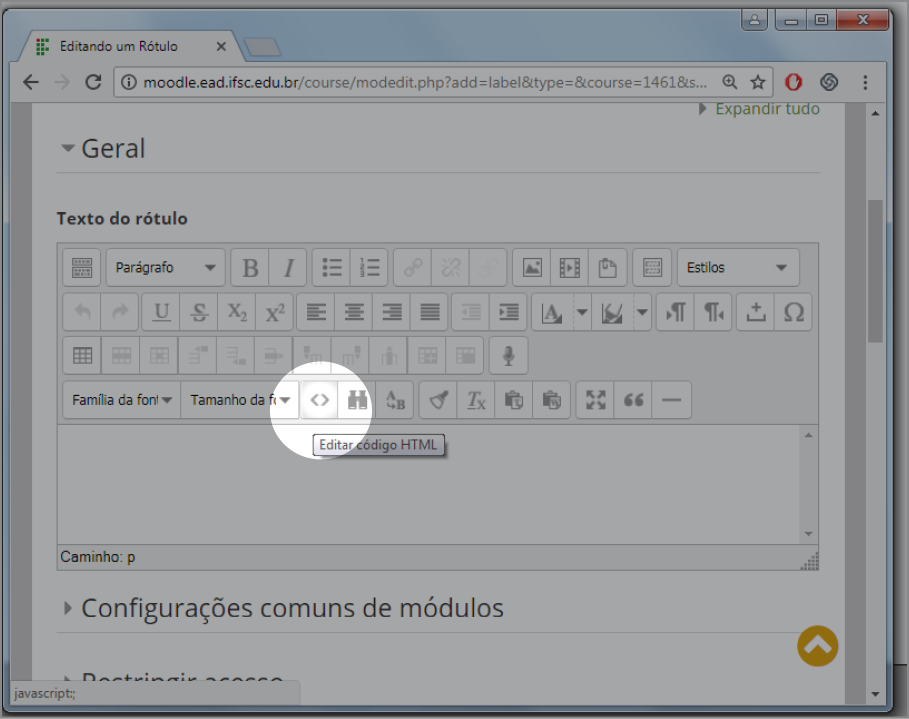
Task: Toggle Italic formatting
Action: point(288,268)
